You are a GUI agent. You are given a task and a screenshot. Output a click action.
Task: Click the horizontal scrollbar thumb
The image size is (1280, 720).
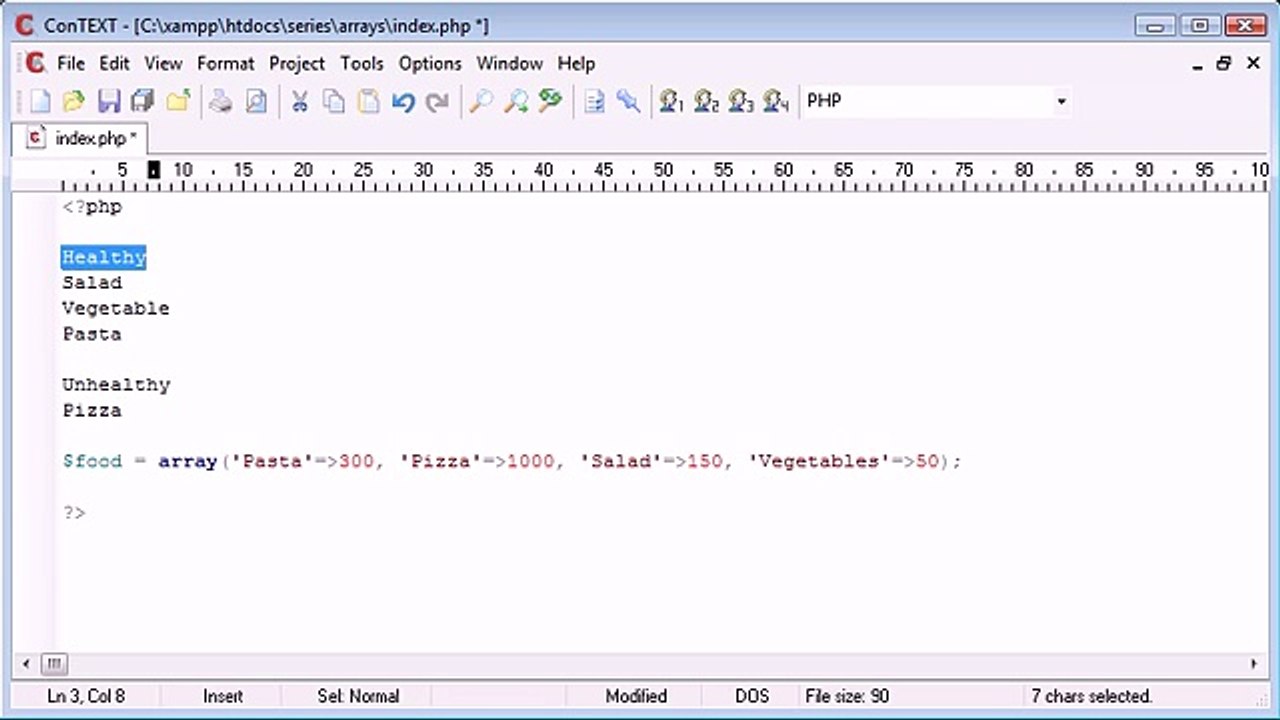(x=54, y=663)
